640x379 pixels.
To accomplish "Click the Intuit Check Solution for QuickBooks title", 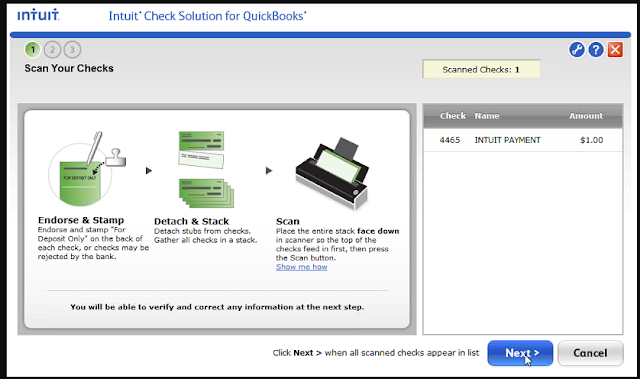I will point(207,16).
